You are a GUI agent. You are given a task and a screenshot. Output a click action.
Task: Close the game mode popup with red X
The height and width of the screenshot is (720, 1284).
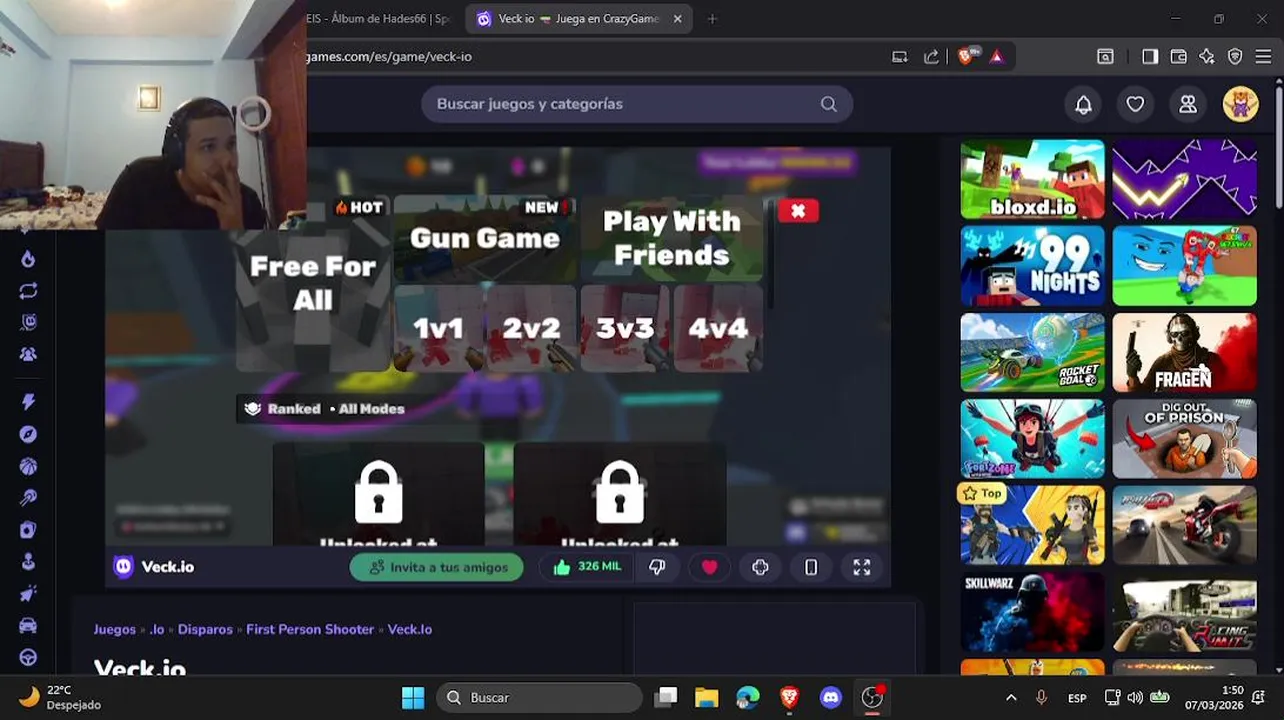pos(798,211)
